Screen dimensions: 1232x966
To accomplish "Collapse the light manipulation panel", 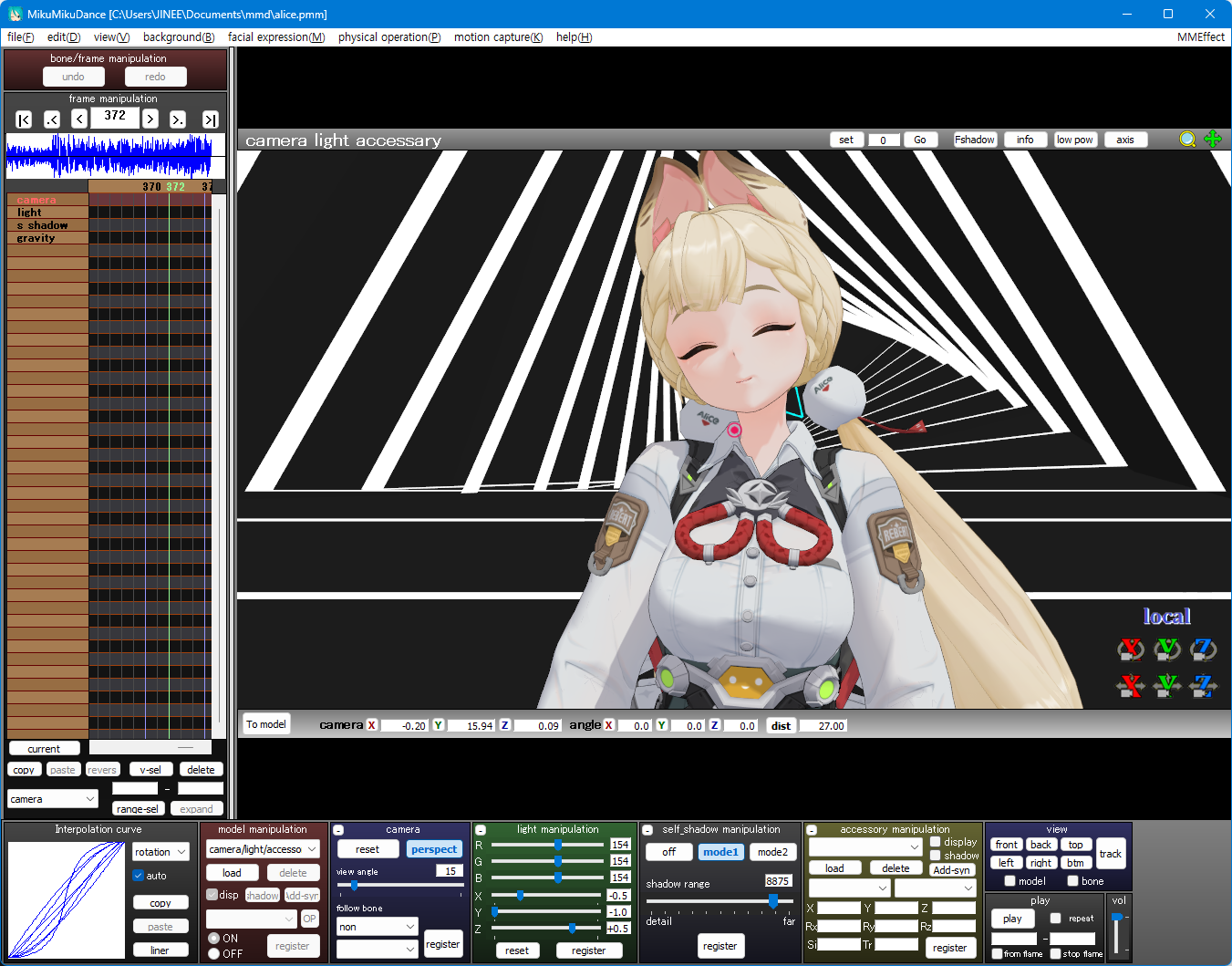I will [481, 830].
